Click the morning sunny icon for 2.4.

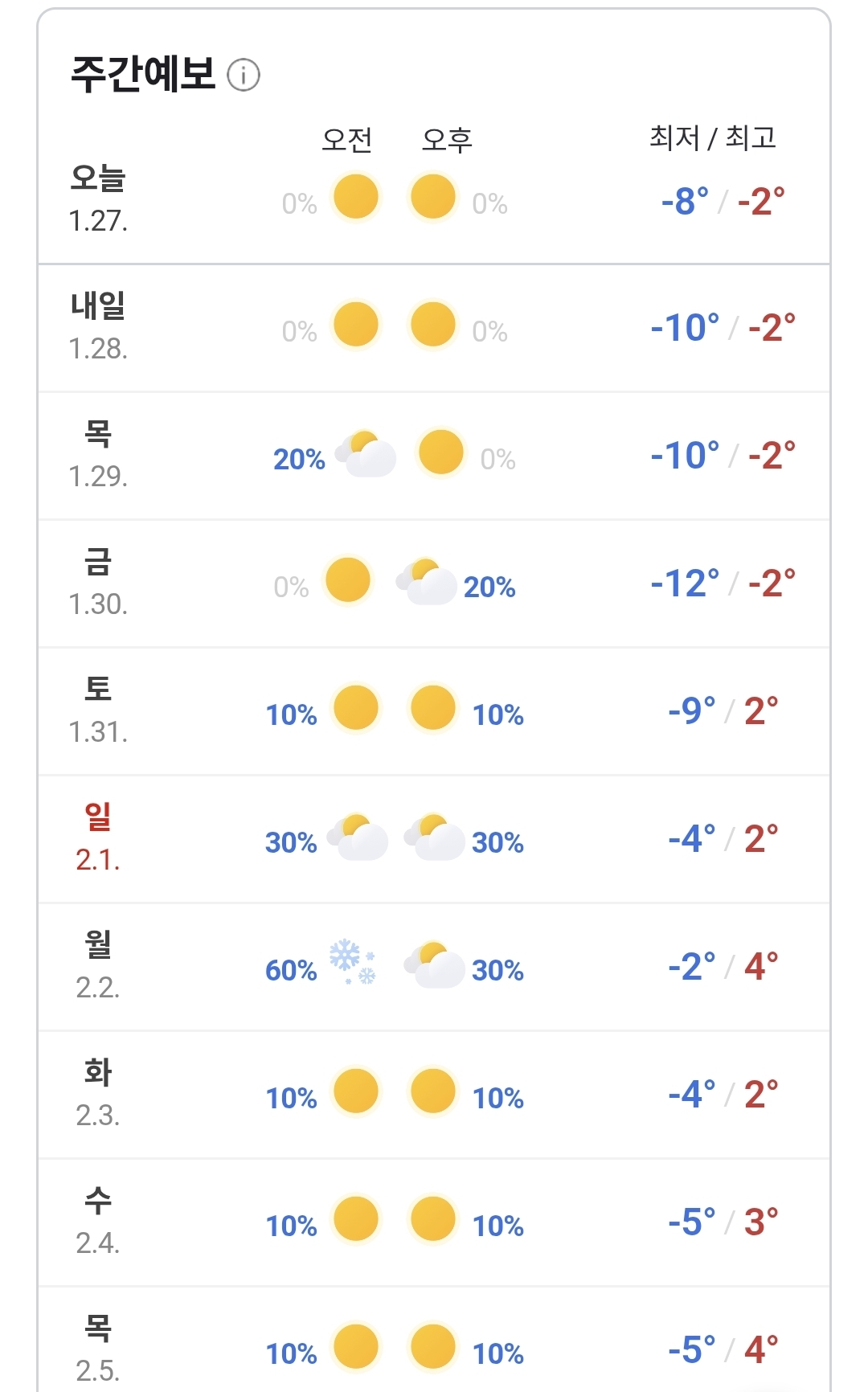tap(355, 1219)
